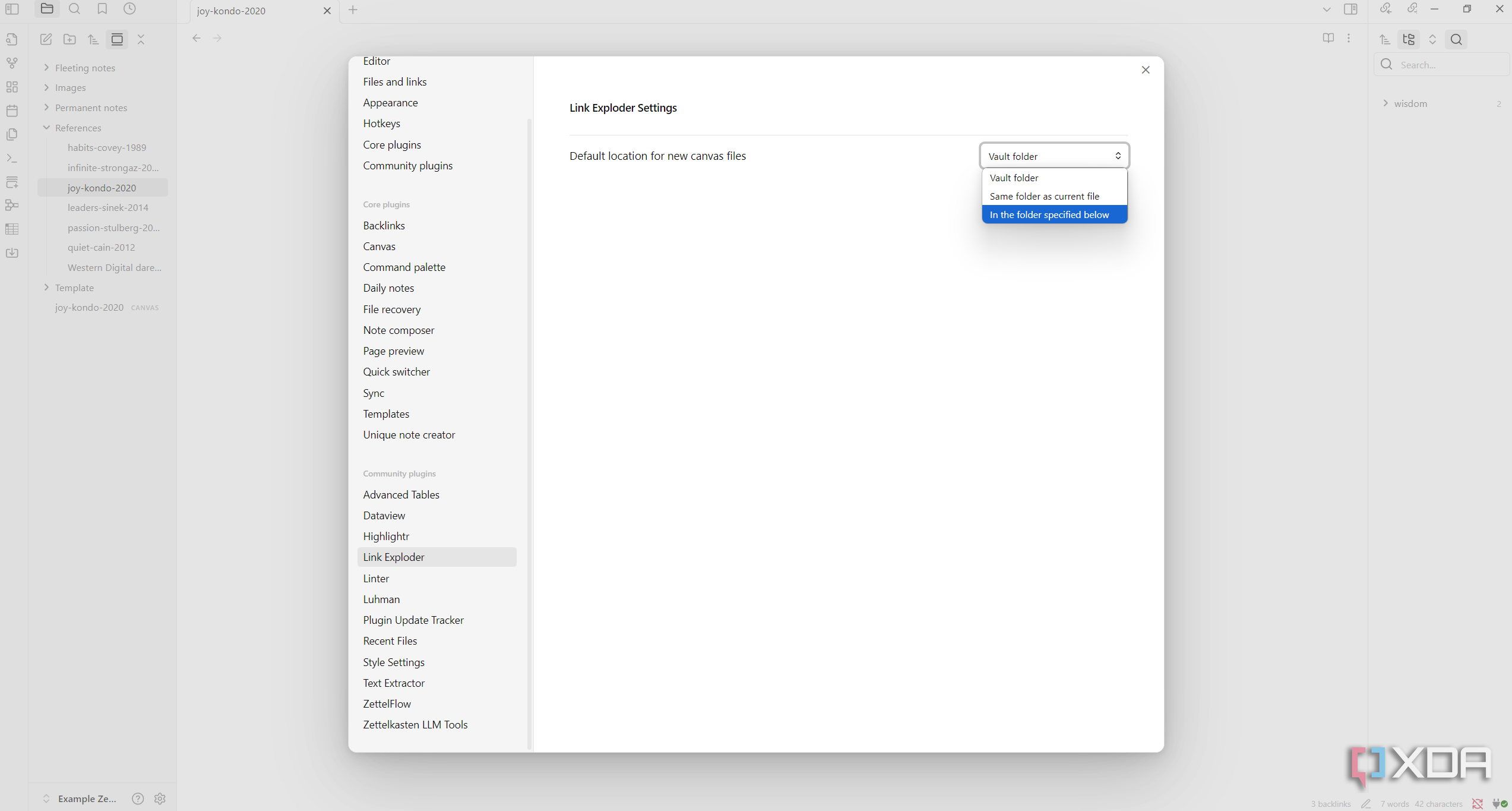The width and height of the screenshot is (1512, 811).
Task: Open quiet-cain-2012 note
Action: tap(102, 247)
